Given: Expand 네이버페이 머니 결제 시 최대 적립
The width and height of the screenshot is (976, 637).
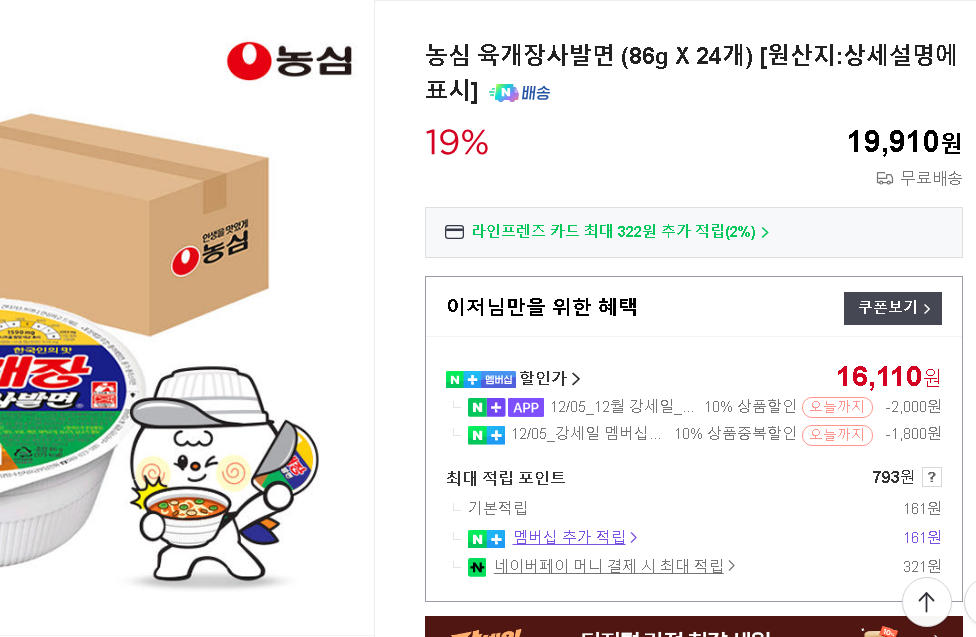Looking at the screenshot, I should click(614, 566).
